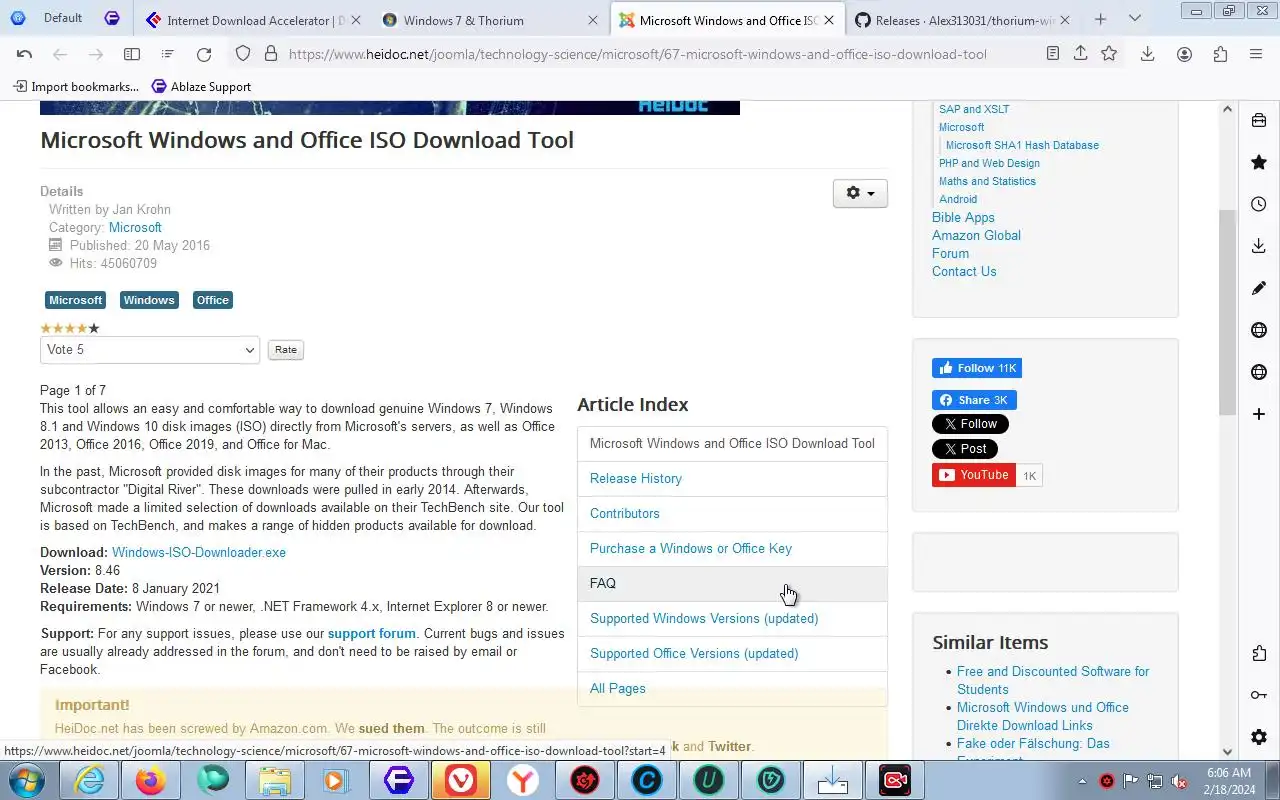
Task: Click the Microsoft category link
Action: coord(135,227)
